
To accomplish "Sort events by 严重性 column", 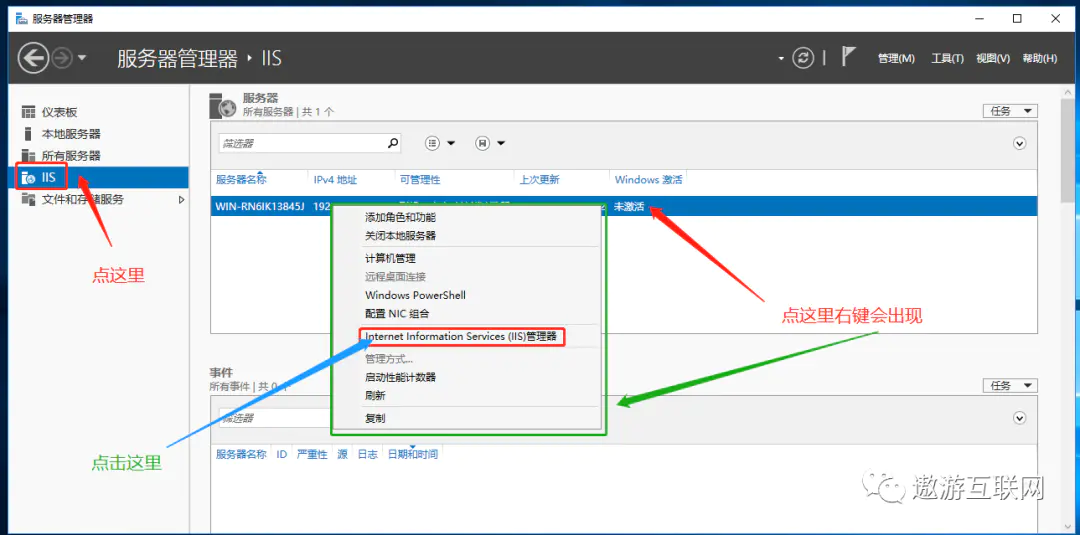I will click(x=312, y=454).
